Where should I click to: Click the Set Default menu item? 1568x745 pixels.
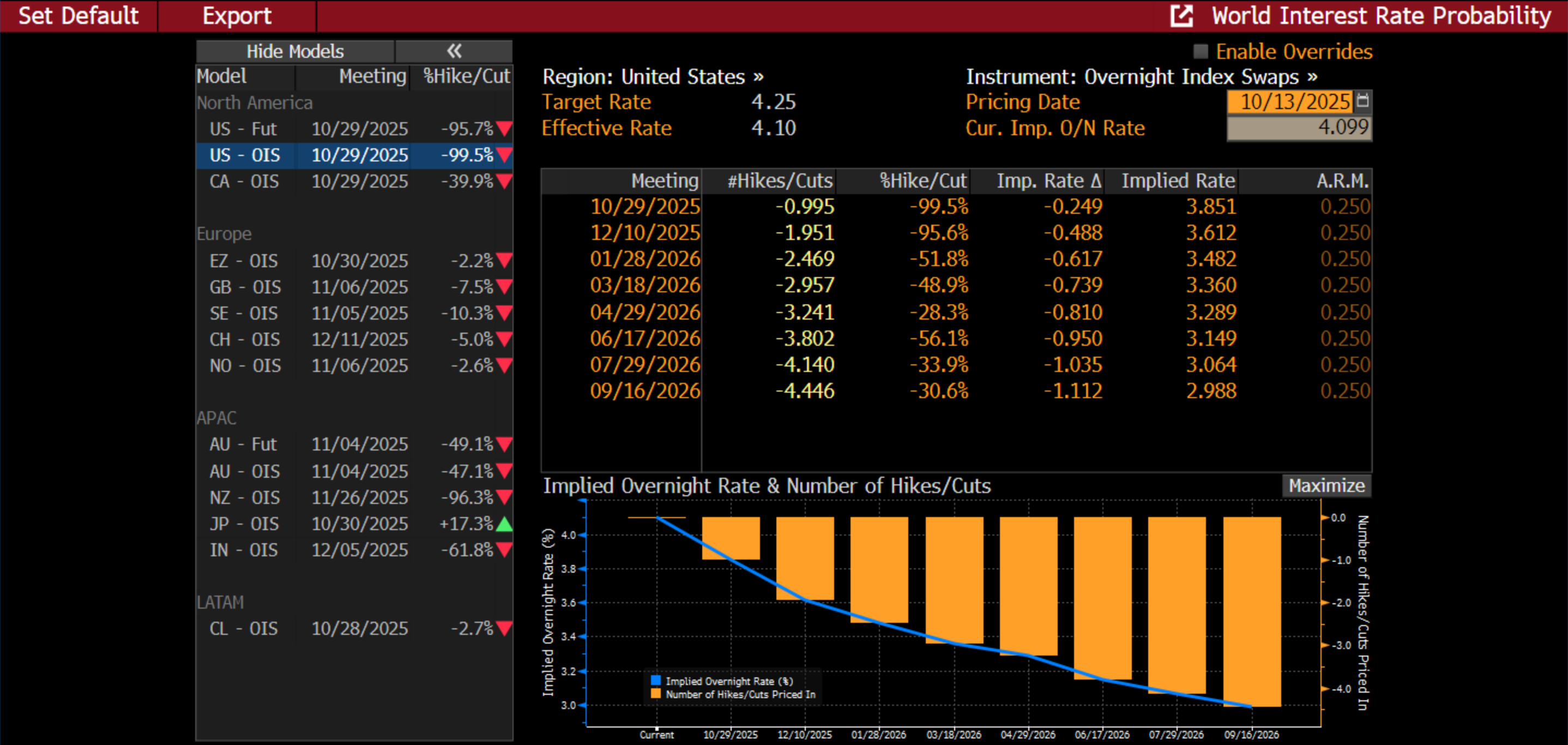[79, 16]
